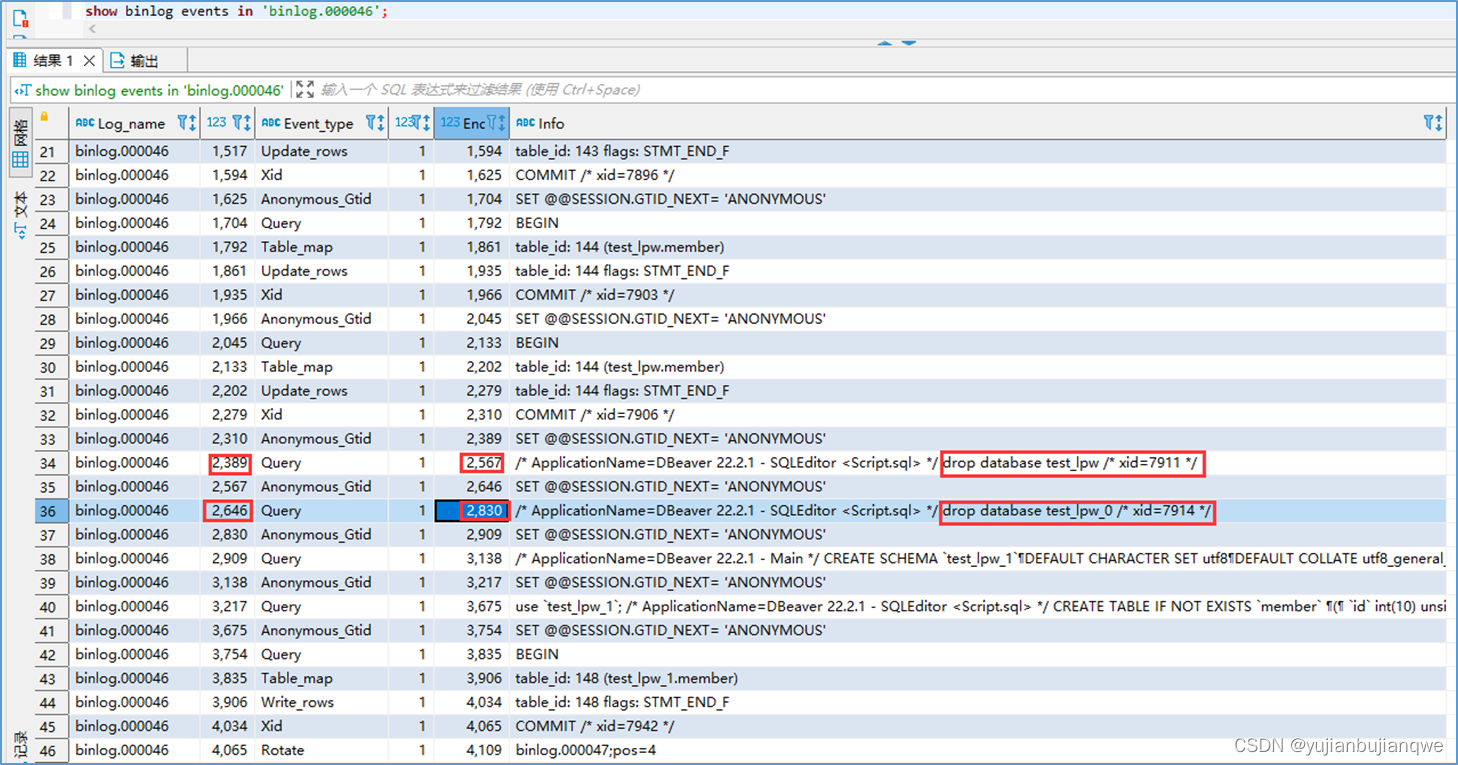
Task: Click the expand-to-fullscreen filter panel icon
Action: tap(304, 89)
